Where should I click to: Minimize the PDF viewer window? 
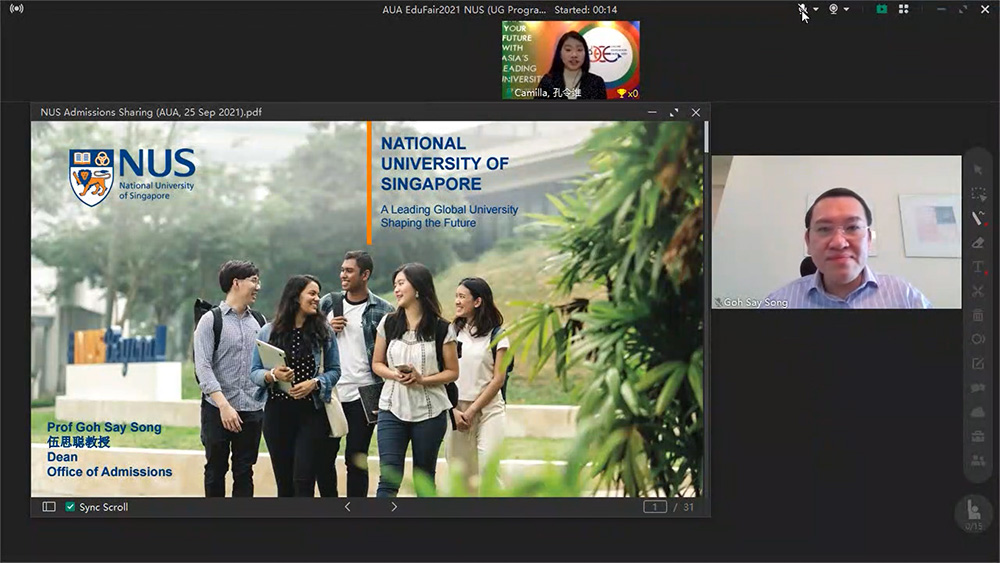click(x=652, y=112)
